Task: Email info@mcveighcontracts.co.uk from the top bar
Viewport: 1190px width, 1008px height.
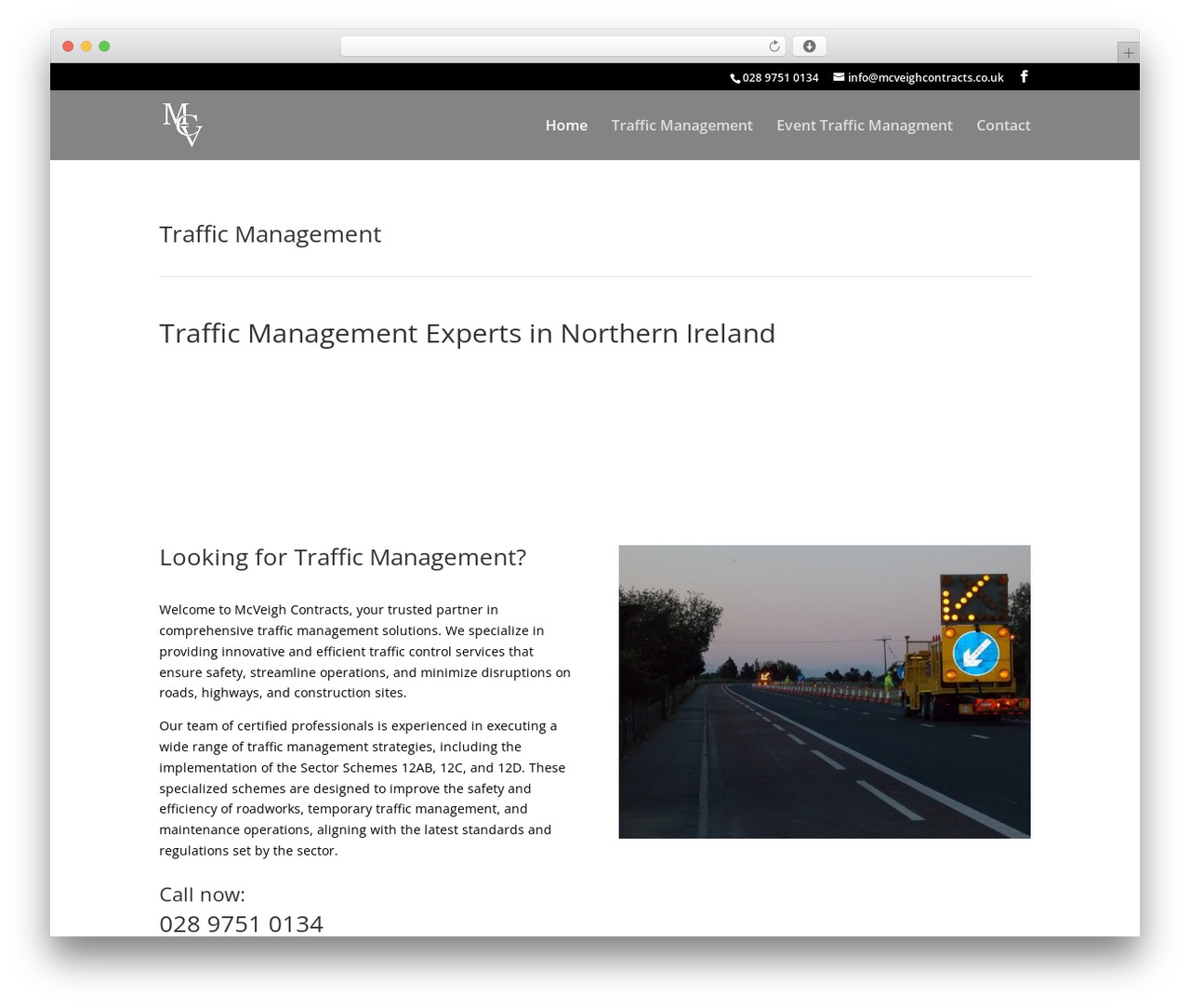Action: [x=925, y=77]
